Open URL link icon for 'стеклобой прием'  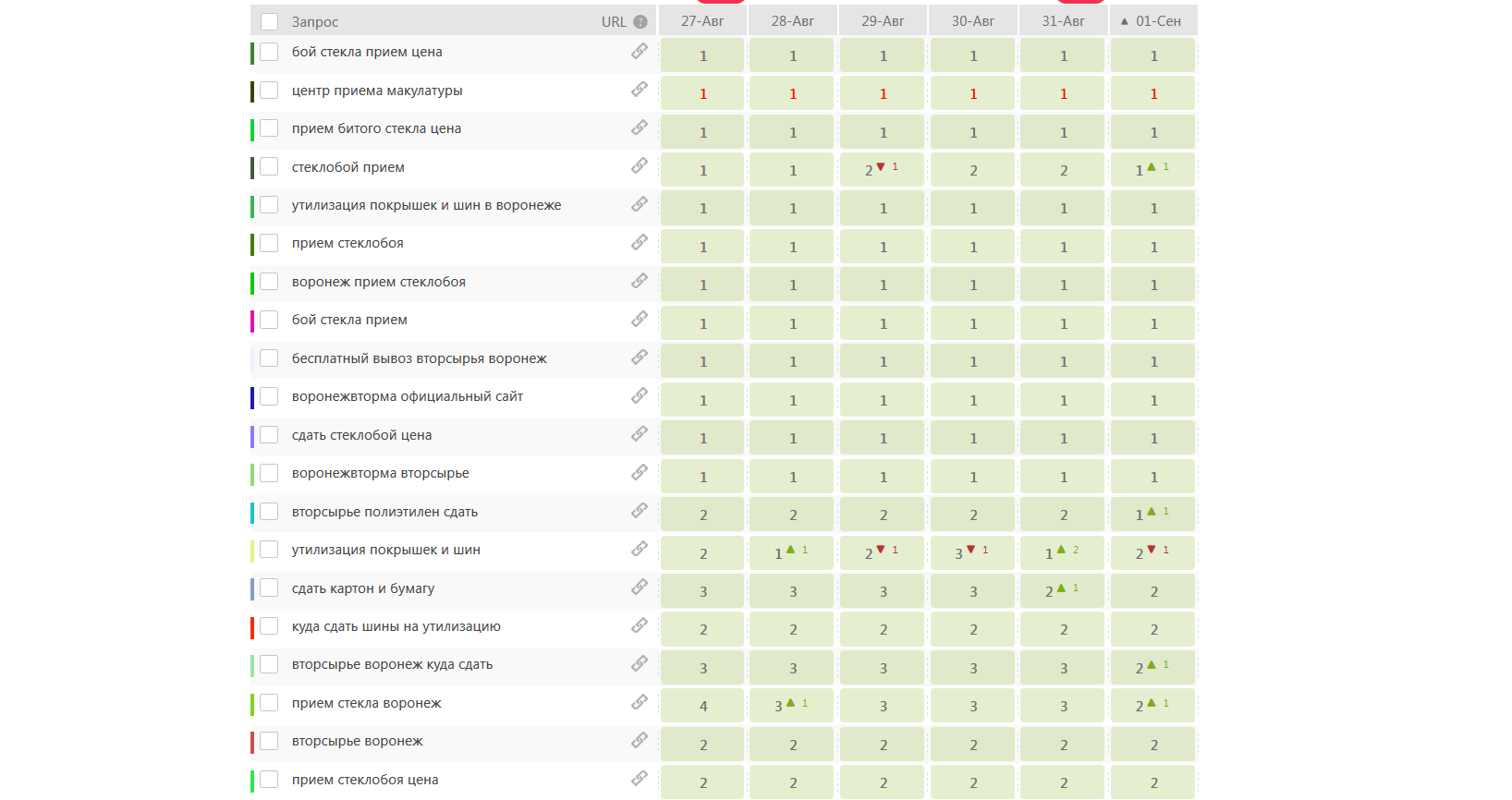pos(640,166)
